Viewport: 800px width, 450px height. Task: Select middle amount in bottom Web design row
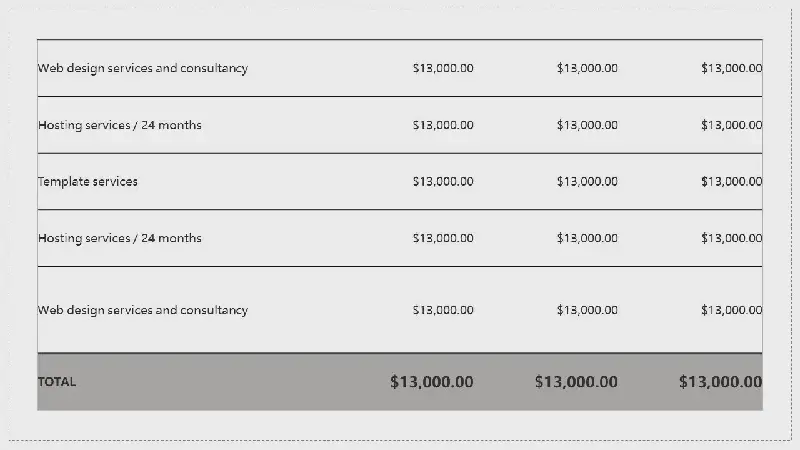[x=587, y=310]
